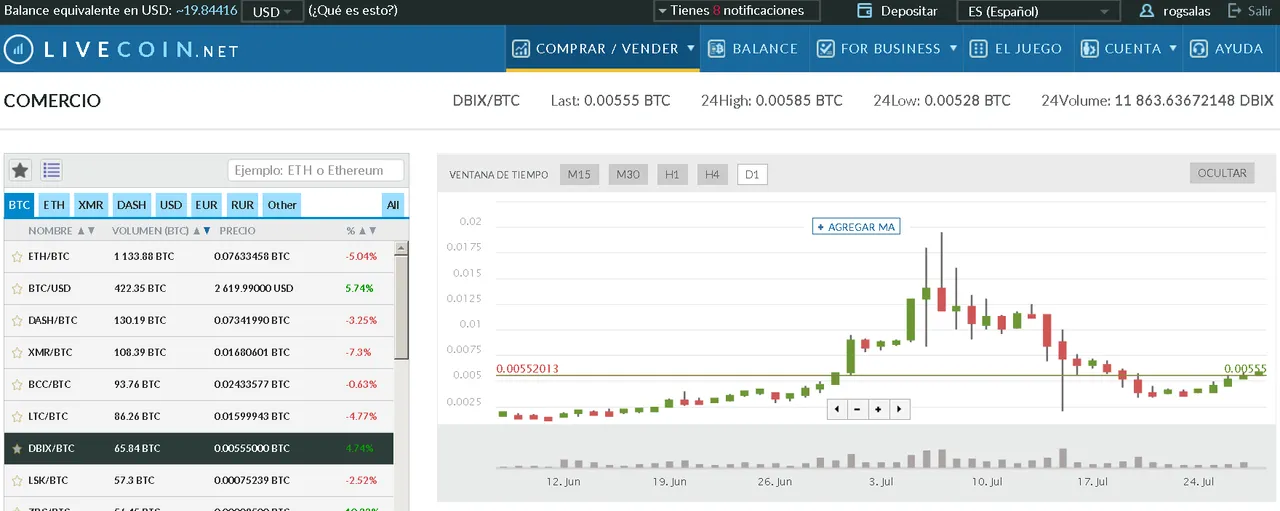Image resolution: width=1280 pixels, height=511 pixels.
Task: Select the ETH/BTC row in market list
Action: (x=199, y=257)
